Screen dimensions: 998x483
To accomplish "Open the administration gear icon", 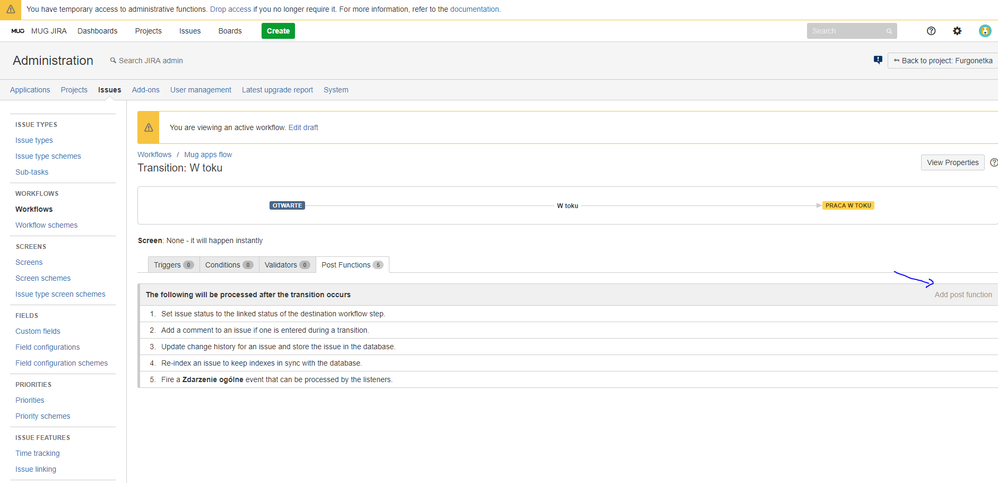I will tap(957, 31).
